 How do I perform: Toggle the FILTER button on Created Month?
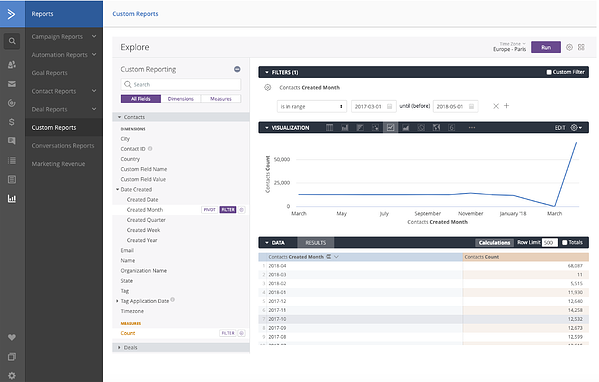pyautogui.click(x=228, y=210)
